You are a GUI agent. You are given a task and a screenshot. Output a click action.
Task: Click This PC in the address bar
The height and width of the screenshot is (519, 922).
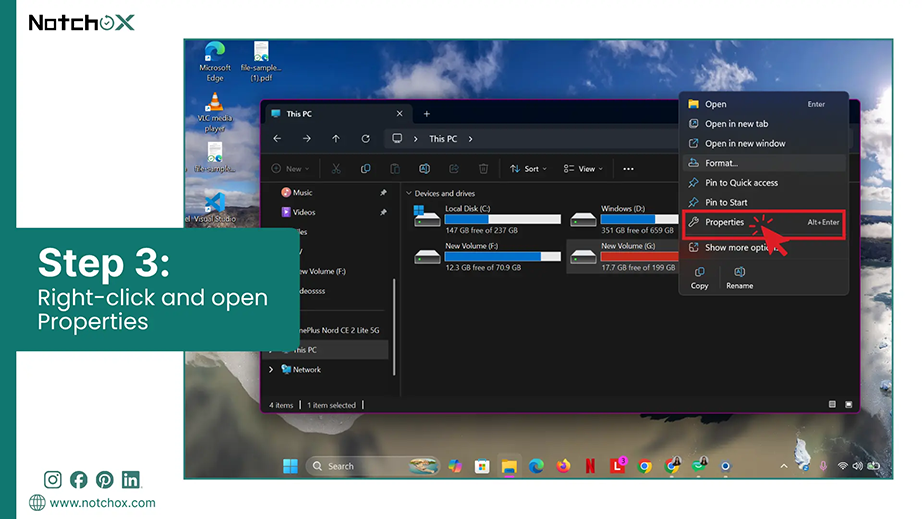[x=443, y=139]
